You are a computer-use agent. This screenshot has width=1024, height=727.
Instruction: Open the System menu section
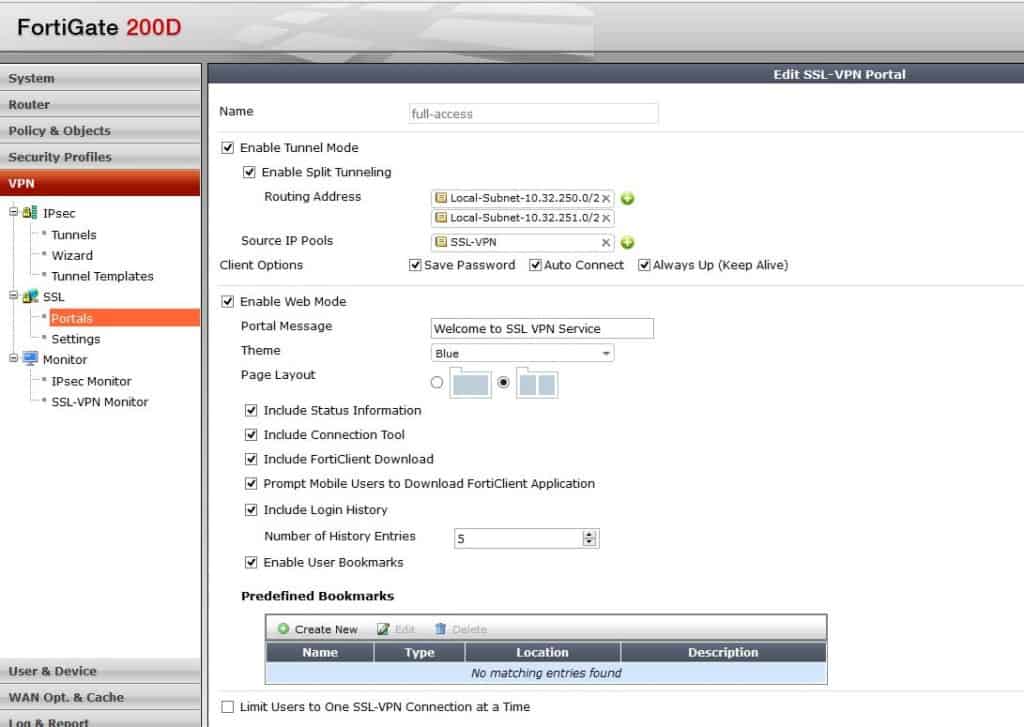coord(101,78)
